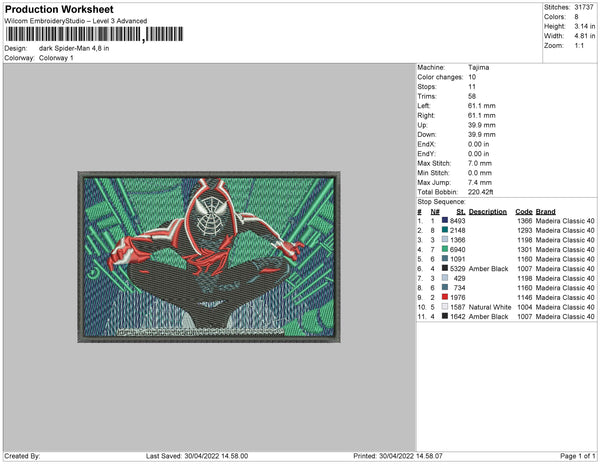
Task: Click the Max Stitch value 7.0 mm
Action: point(480,163)
